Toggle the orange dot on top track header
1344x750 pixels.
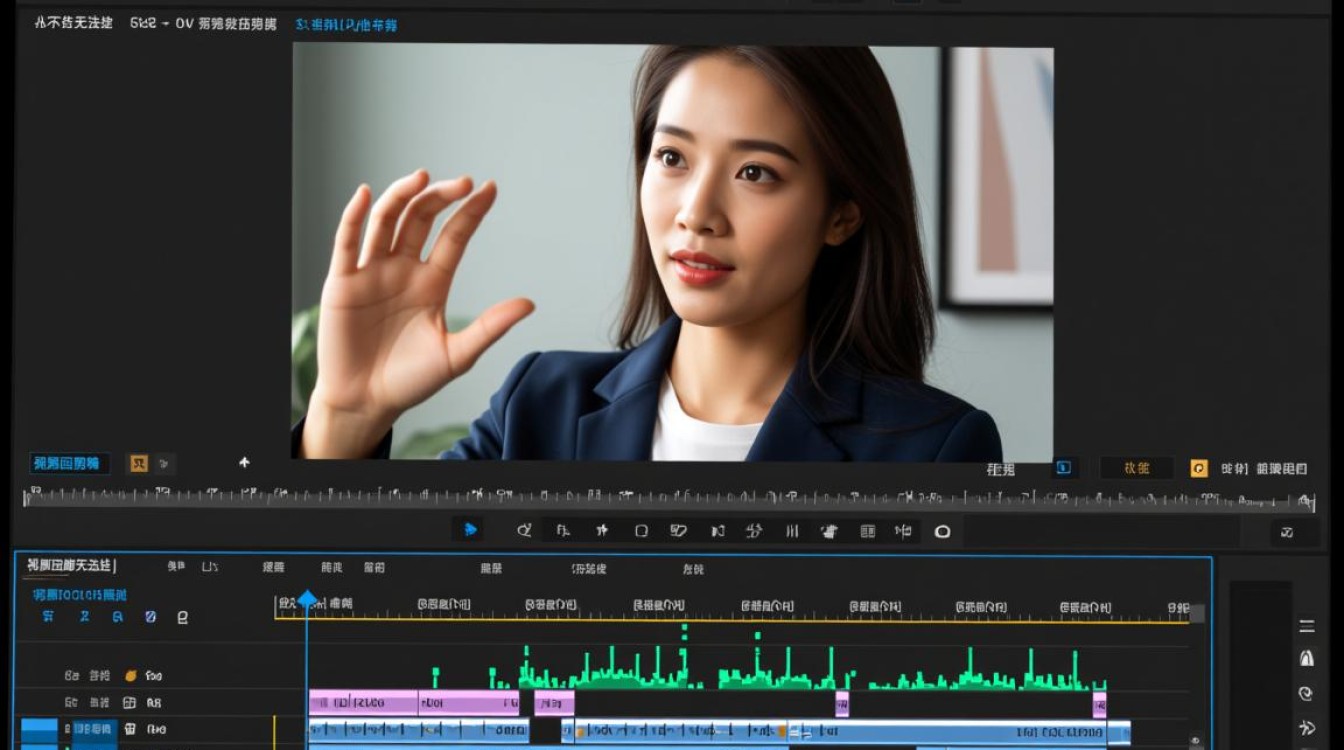[130, 675]
